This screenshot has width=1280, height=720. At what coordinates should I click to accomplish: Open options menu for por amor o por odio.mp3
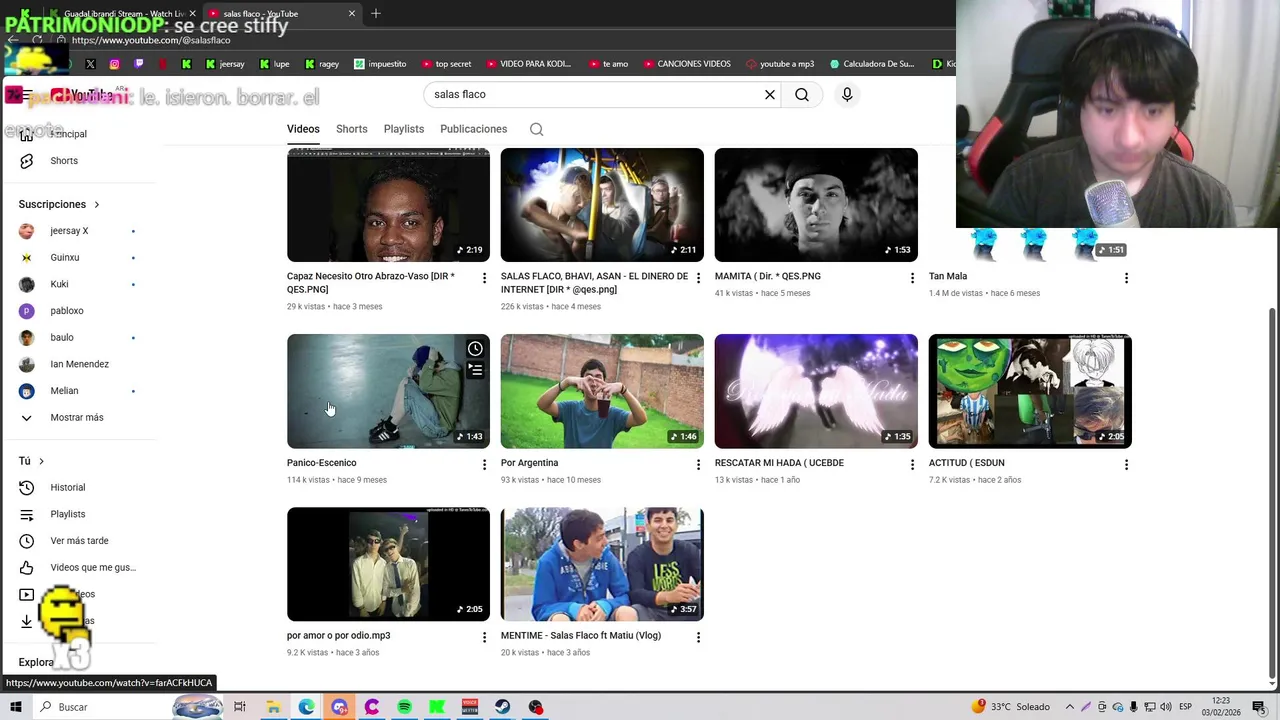click(484, 637)
